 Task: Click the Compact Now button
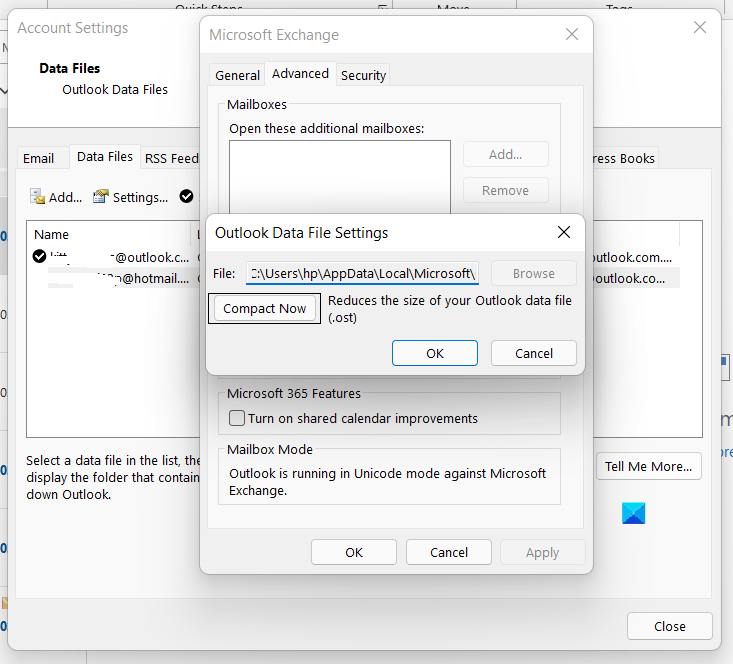click(x=264, y=309)
